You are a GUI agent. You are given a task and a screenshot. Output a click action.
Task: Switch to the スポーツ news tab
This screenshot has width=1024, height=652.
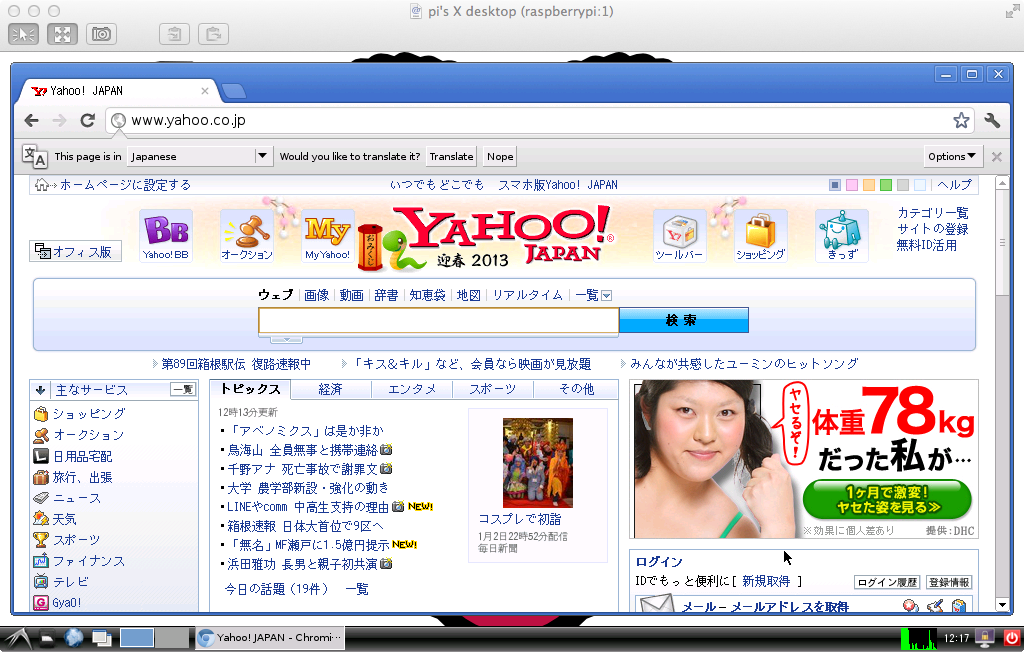(492, 389)
